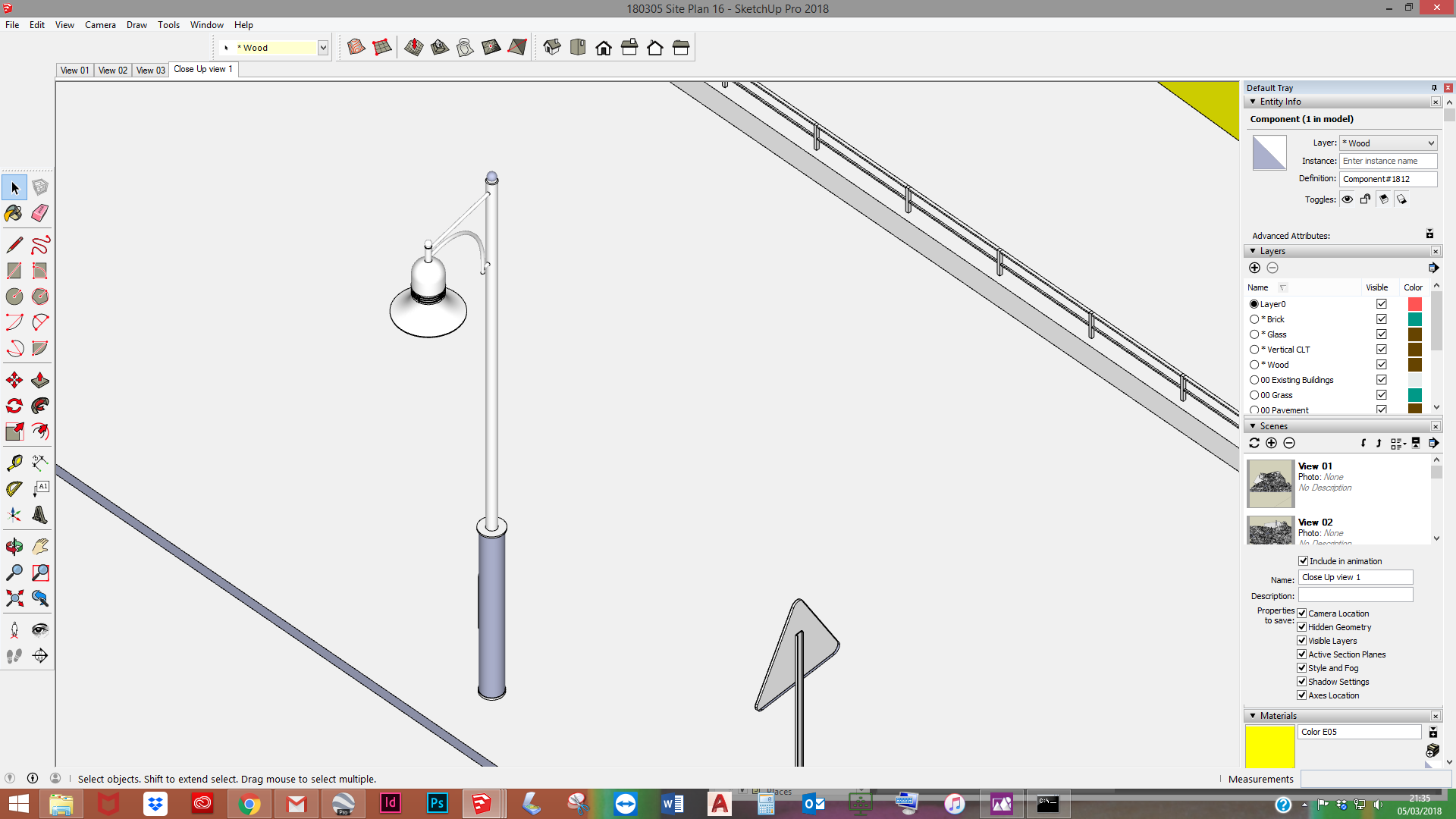Screen dimensions: 1456x819
Task: Open the Layer dropdown in Entity Info
Action: (1388, 143)
